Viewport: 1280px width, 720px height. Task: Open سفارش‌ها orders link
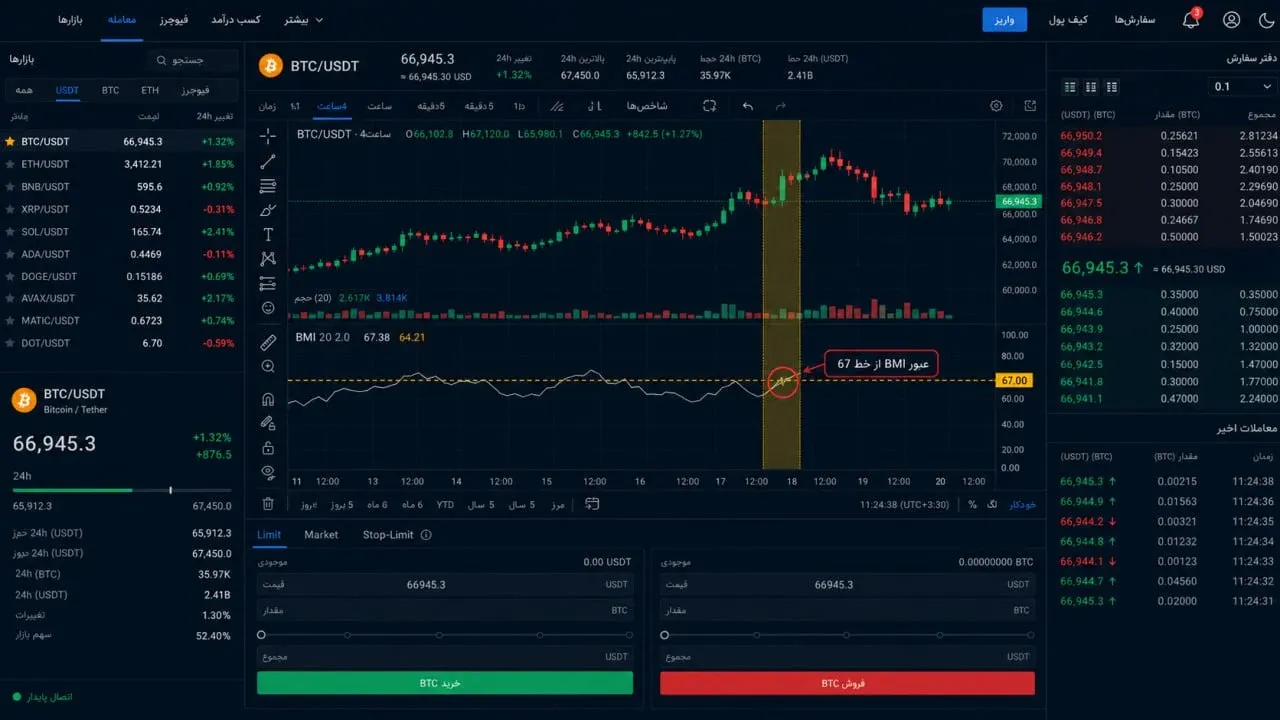pyautogui.click(x=1134, y=20)
